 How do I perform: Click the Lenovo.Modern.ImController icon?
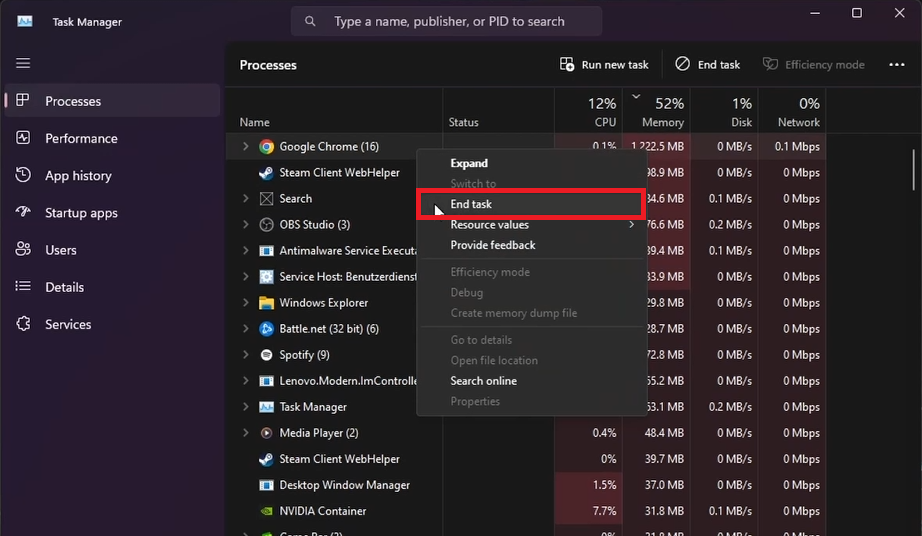(x=266, y=381)
